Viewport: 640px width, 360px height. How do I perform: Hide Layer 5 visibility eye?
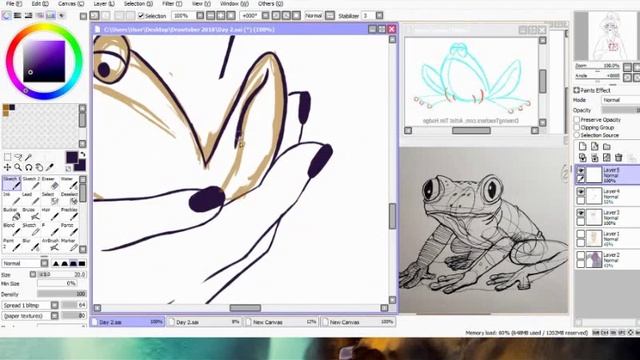[581, 171]
